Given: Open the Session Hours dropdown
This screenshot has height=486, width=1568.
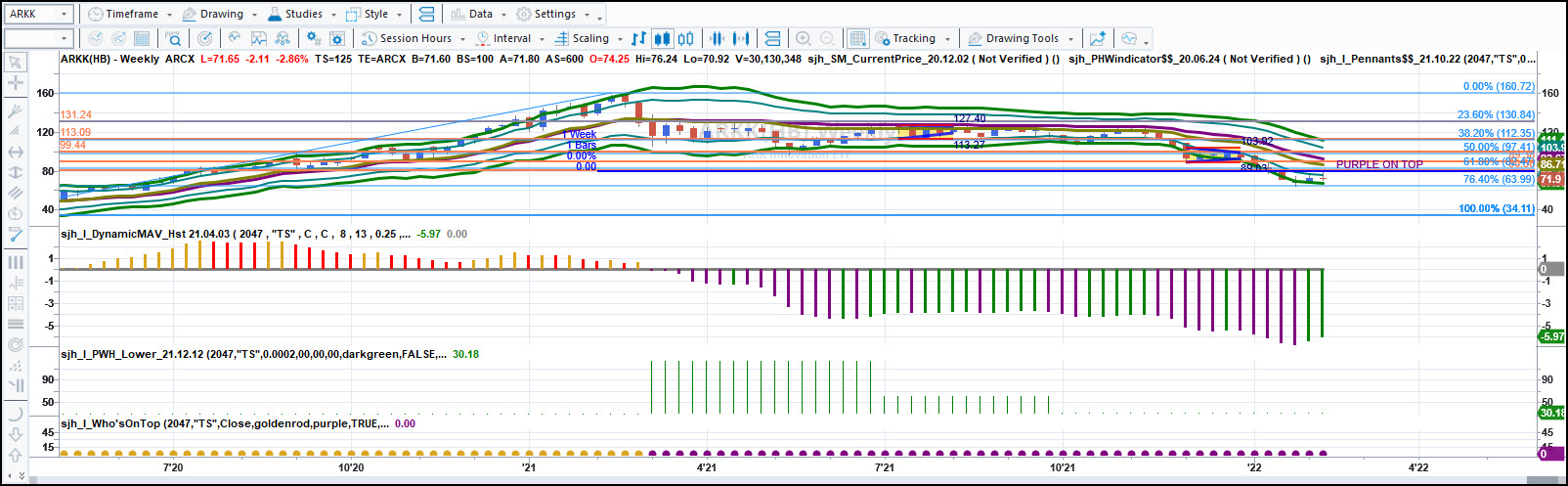Looking at the screenshot, I should (414, 38).
